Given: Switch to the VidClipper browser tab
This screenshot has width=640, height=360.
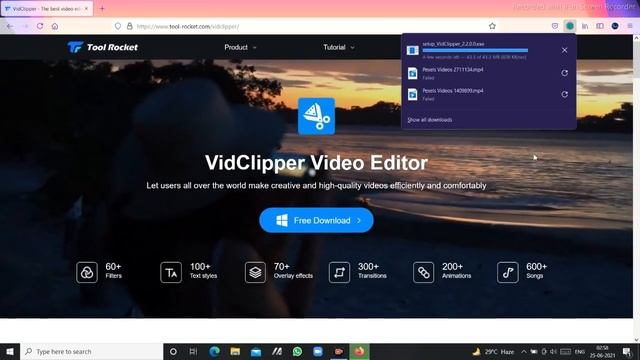Looking at the screenshot, I should [47, 9].
